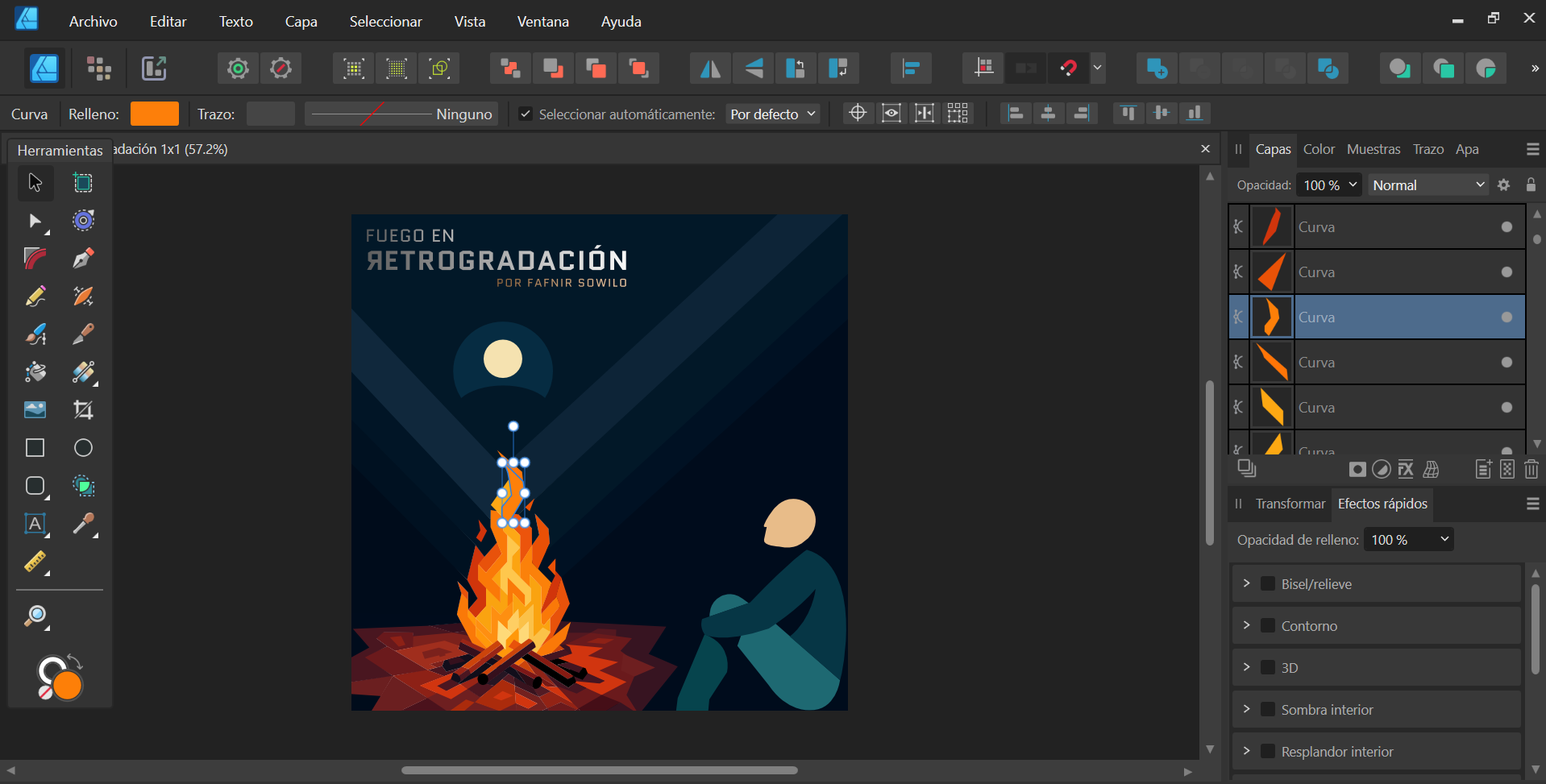Viewport: 1546px width, 784px height.
Task: Select the Node tool
Action: click(x=35, y=221)
